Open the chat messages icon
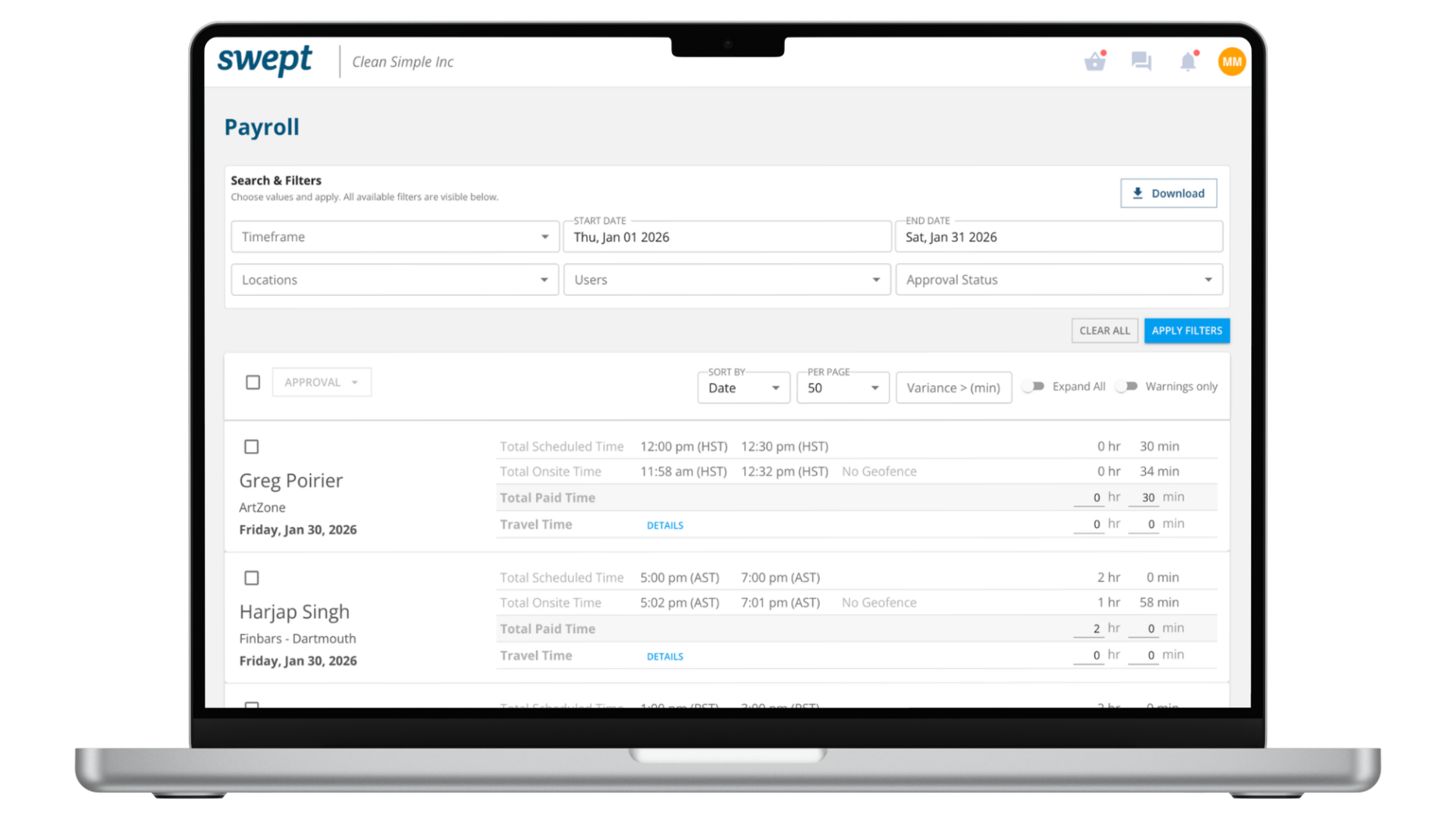 pos(1141,61)
